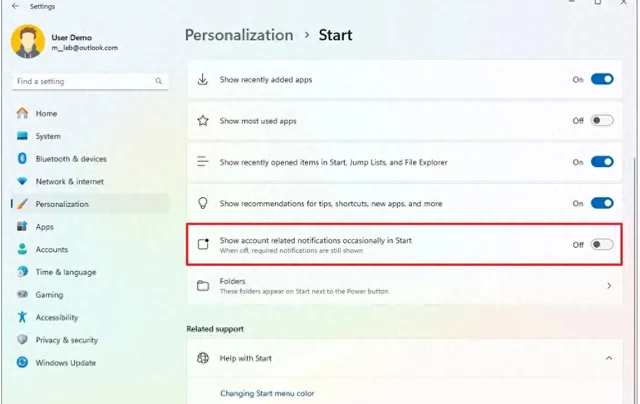
Task: Click the Find a setting search field
Action: [90, 81]
